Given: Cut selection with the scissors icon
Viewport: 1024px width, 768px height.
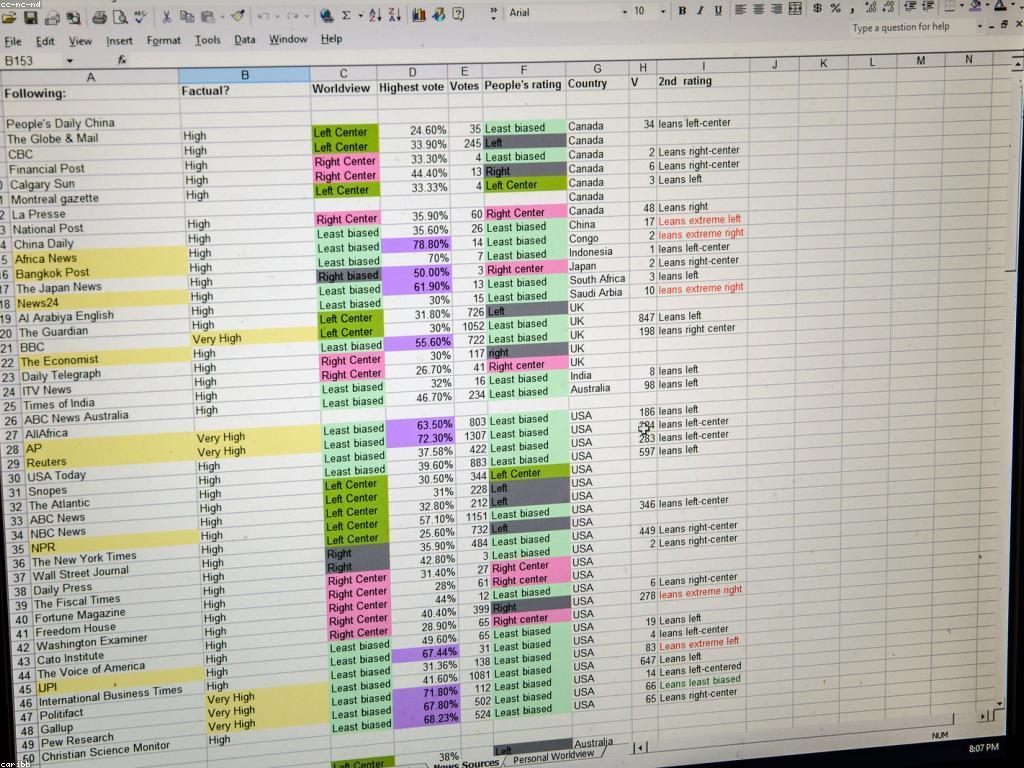Looking at the screenshot, I should pyautogui.click(x=167, y=17).
